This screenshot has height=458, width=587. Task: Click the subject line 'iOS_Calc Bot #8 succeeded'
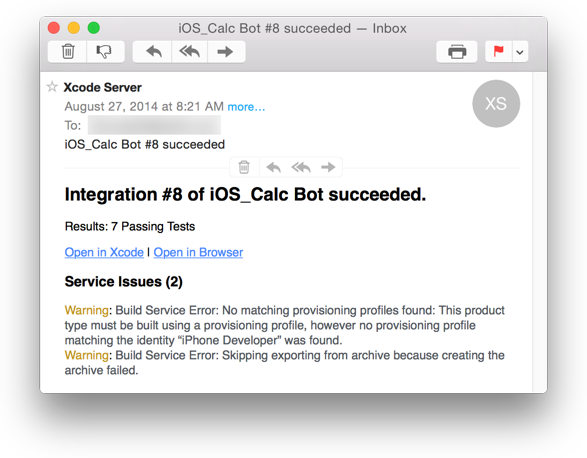tap(145, 145)
